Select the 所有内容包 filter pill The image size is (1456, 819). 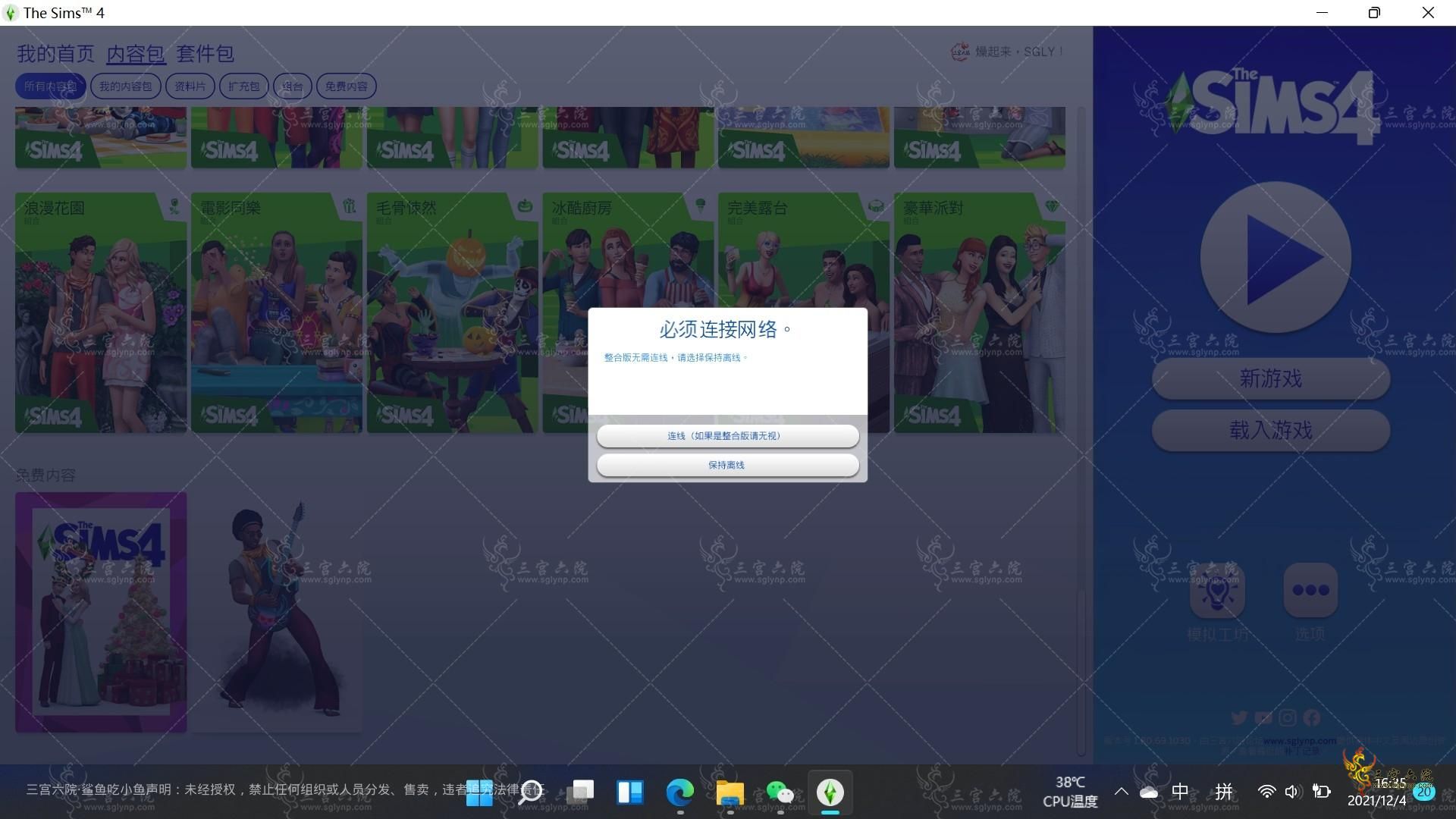tap(50, 86)
